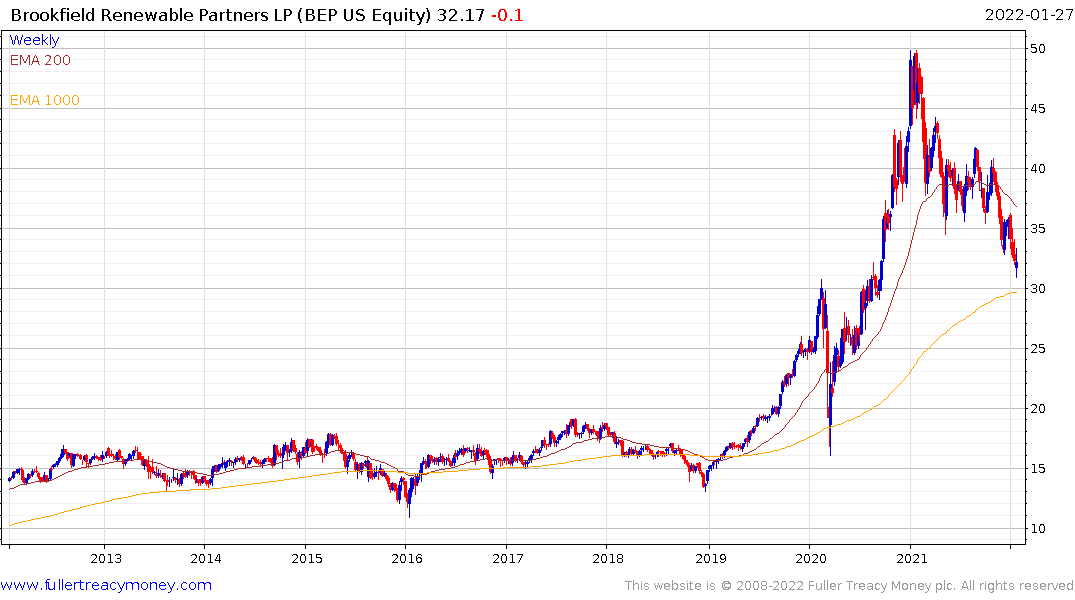
Task: Click the 2022-01-27 date label
Action: click(1028, 15)
